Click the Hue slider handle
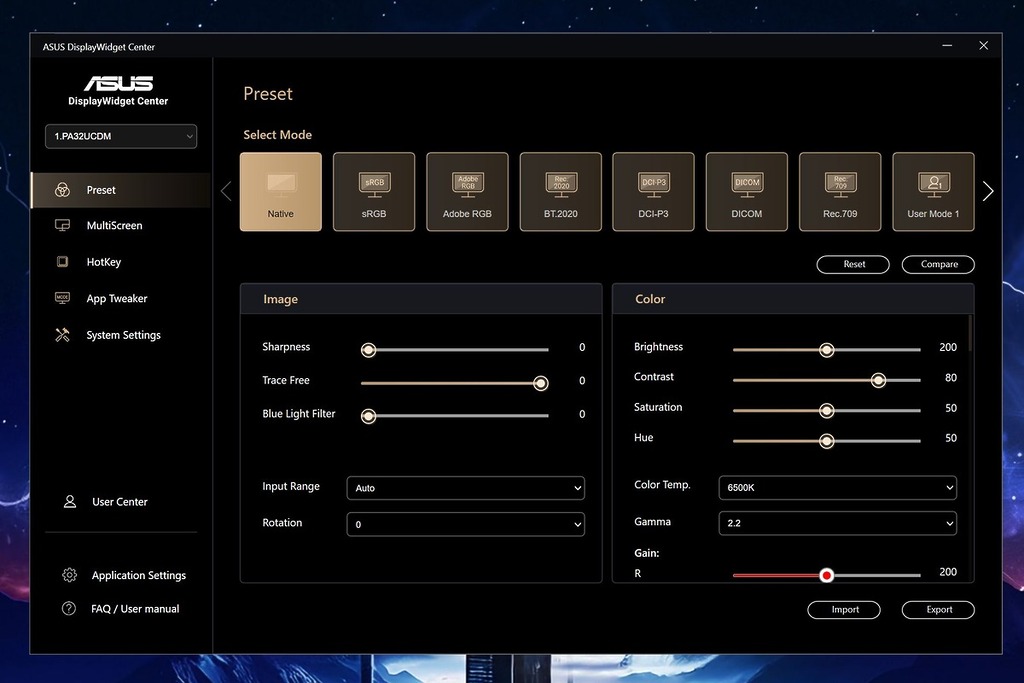The image size is (1024, 683). coord(827,441)
